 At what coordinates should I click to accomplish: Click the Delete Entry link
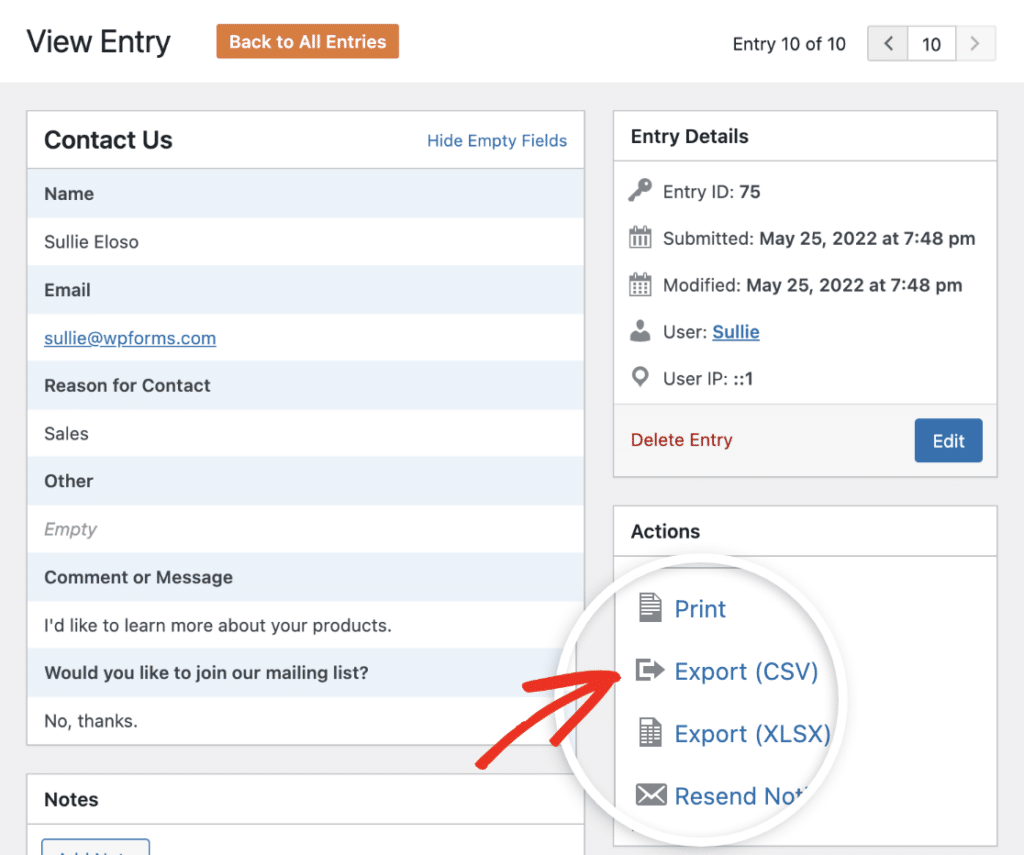(x=681, y=440)
